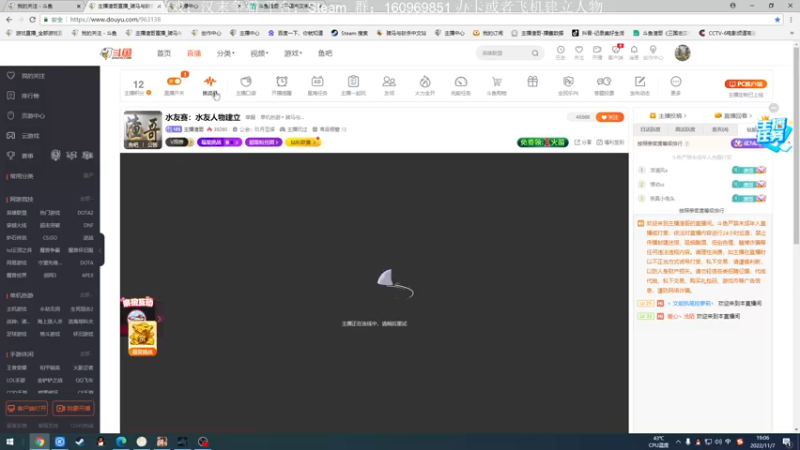Reload the page with browser refresh

32,19
